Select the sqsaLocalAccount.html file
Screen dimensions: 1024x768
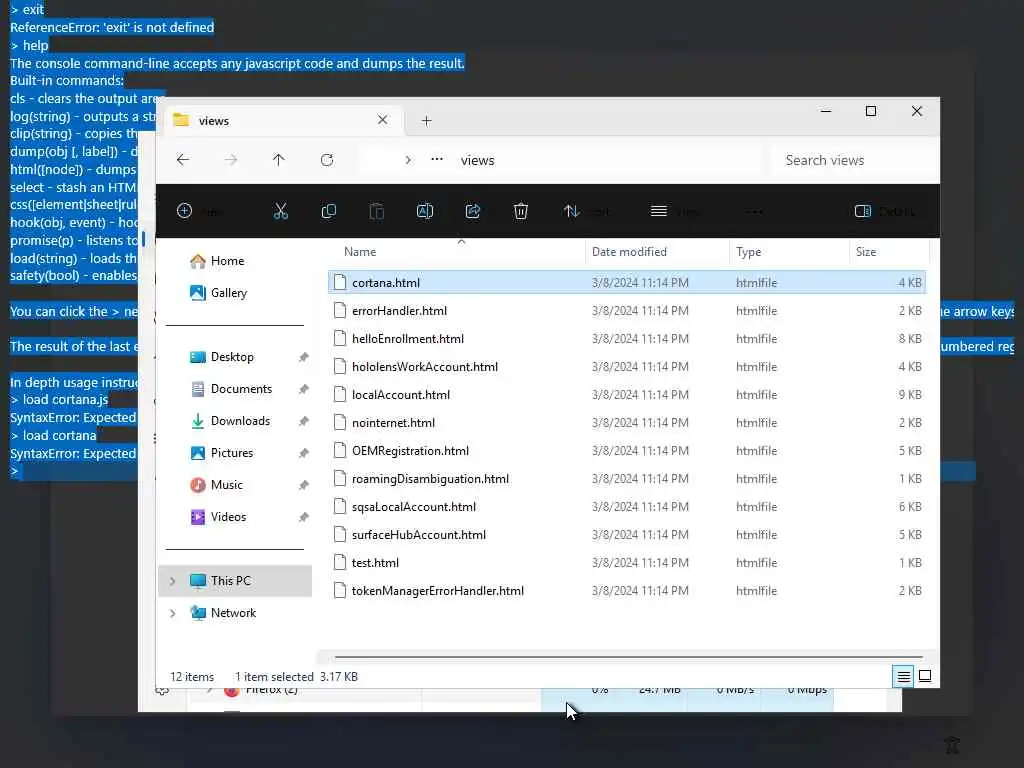[x=627, y=507]
